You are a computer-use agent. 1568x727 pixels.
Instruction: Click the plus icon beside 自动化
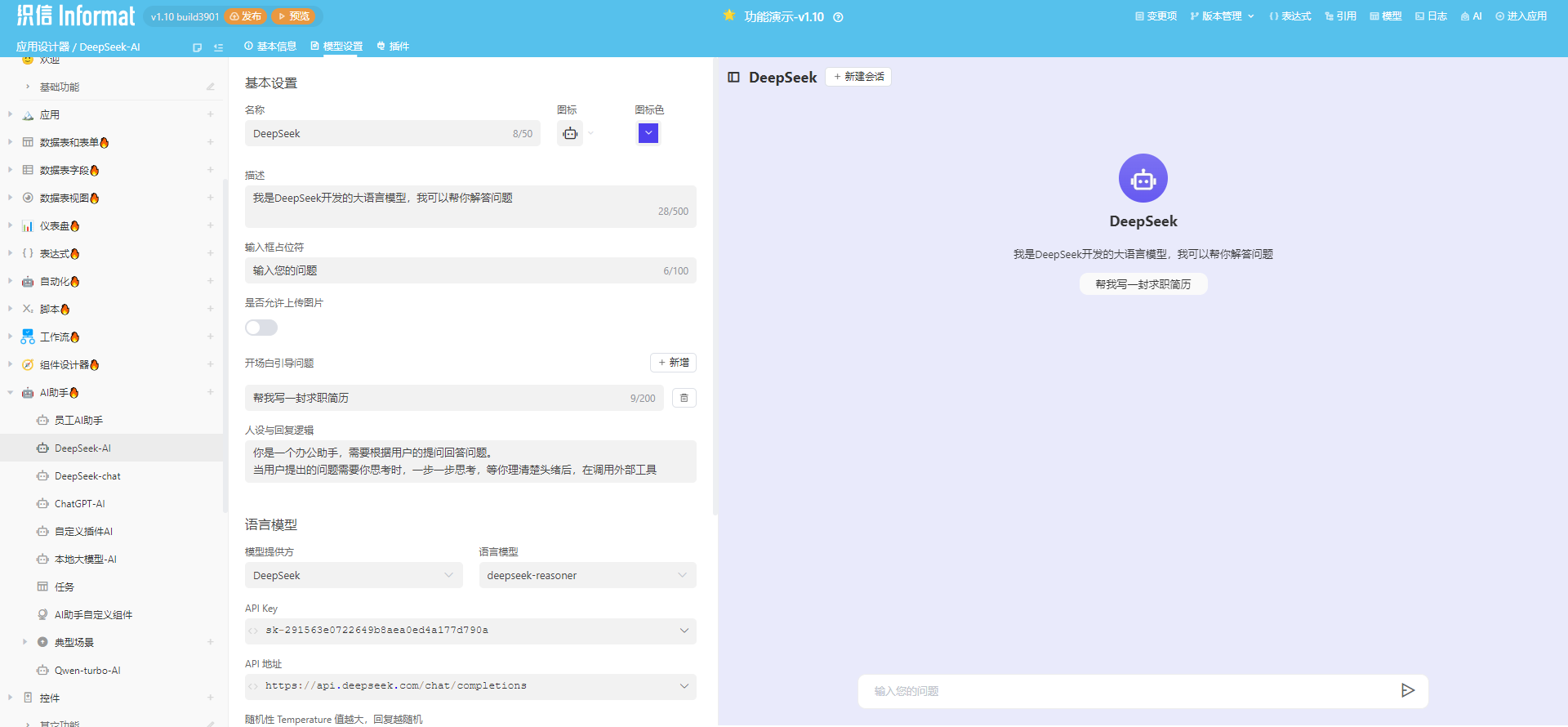point(210,281)
